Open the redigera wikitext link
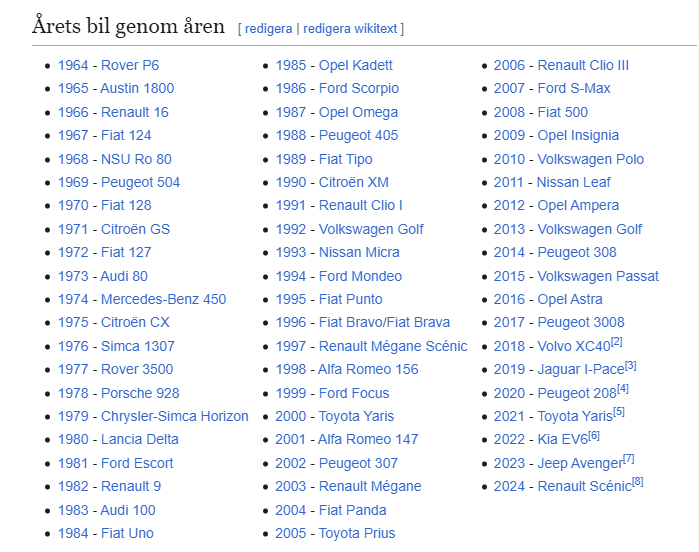This screenshot has width=699, height=552. click(350, 29)
